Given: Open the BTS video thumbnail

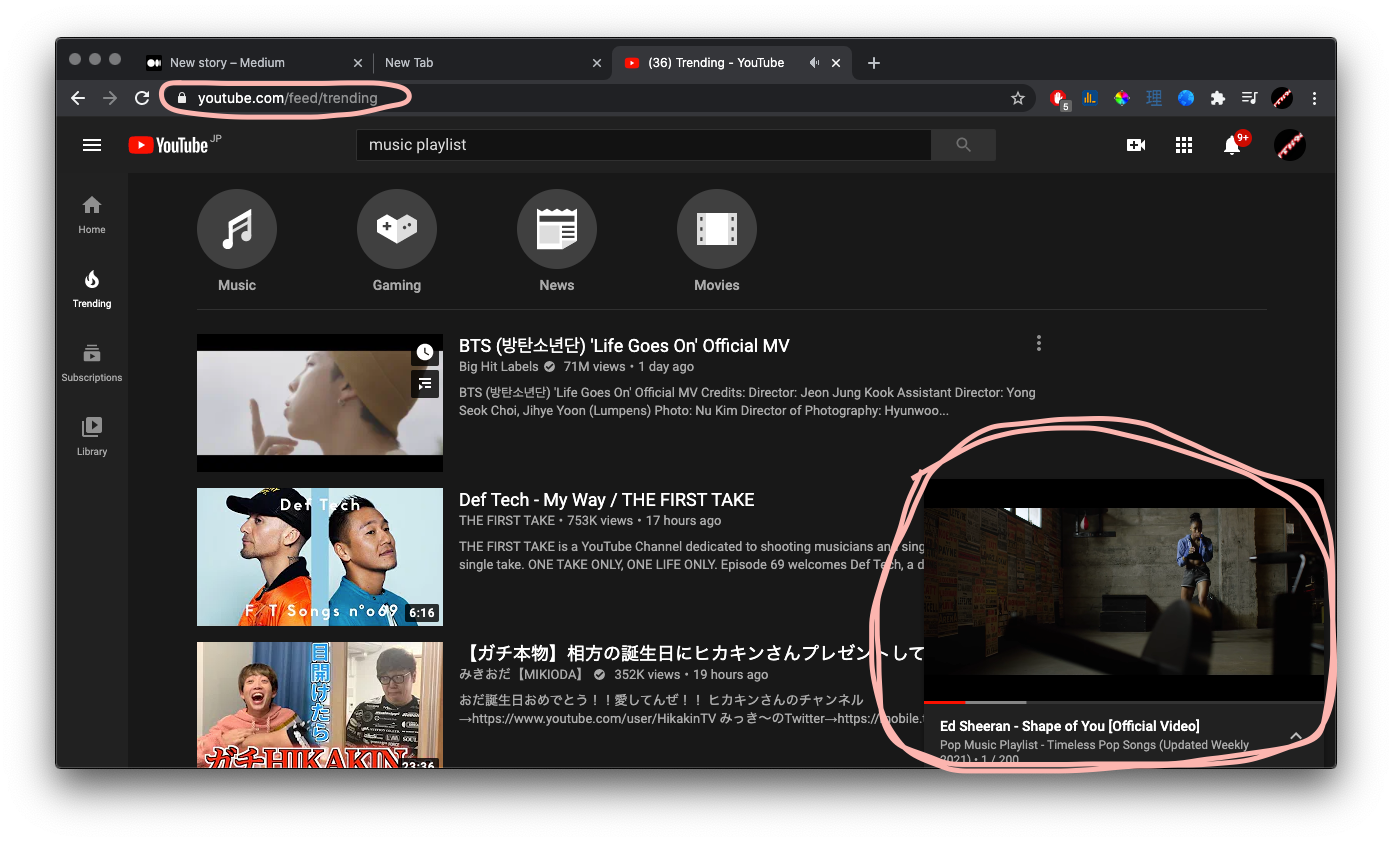Looking at the screenshot, I should click(320, 403).
